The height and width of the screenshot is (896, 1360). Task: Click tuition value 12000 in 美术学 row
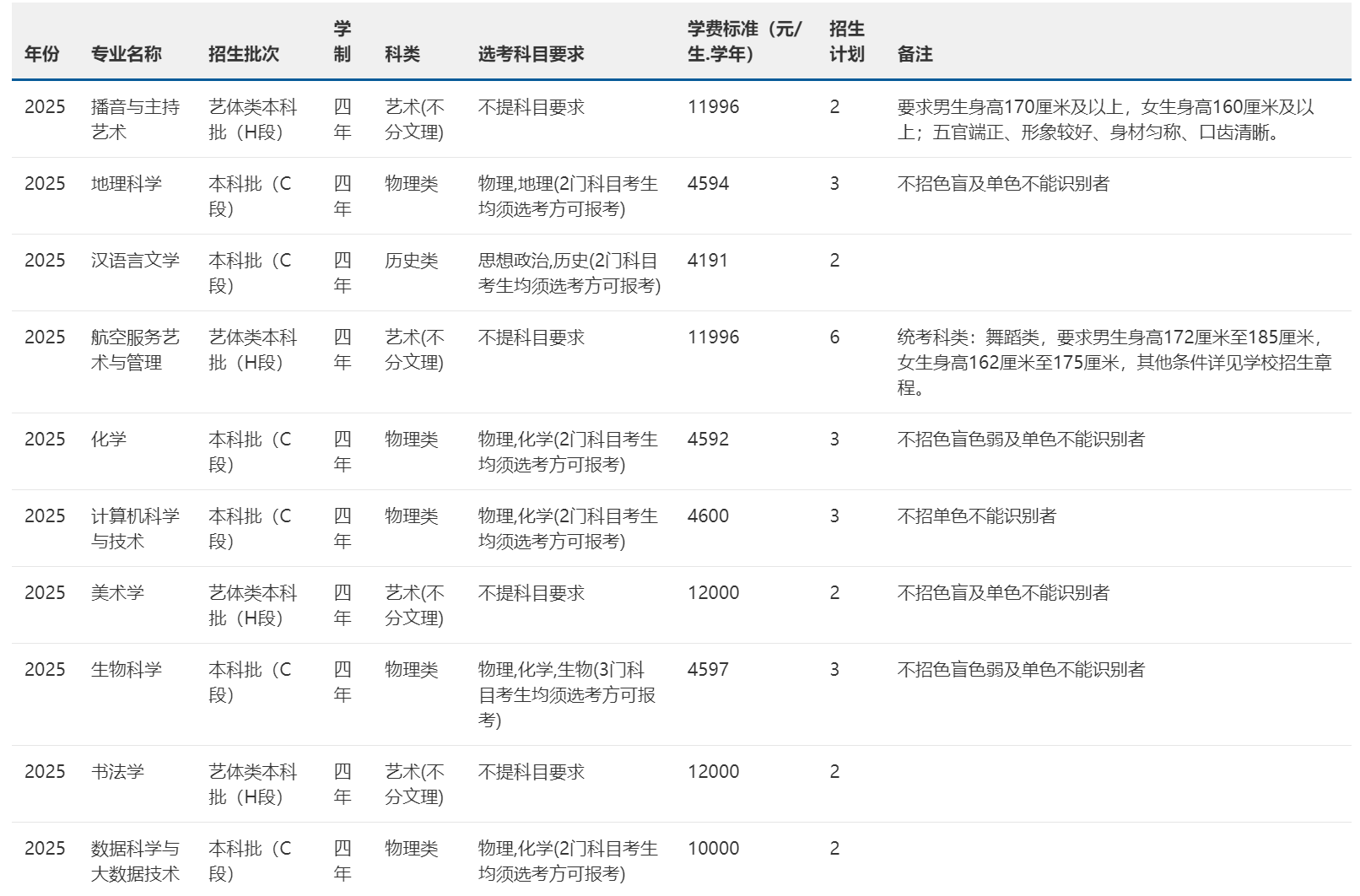(x=714, y=593)
